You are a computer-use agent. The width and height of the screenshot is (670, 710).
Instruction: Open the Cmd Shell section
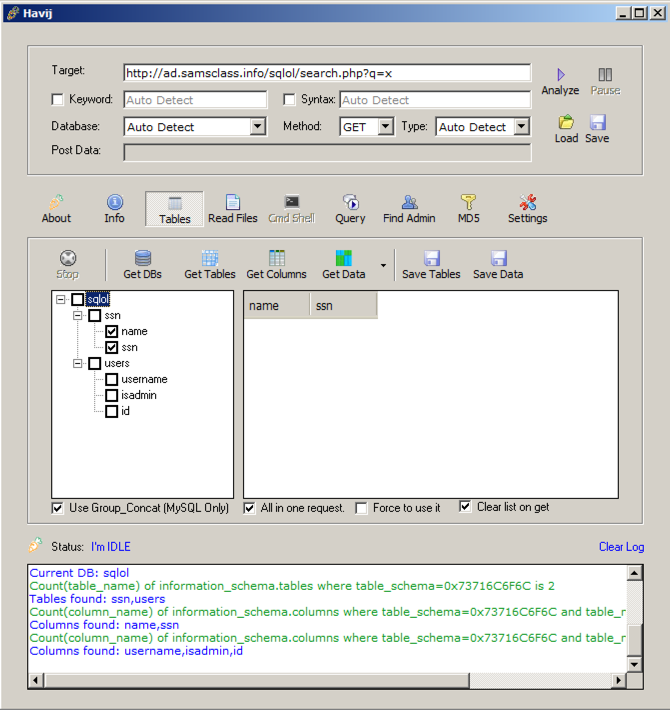292,209
